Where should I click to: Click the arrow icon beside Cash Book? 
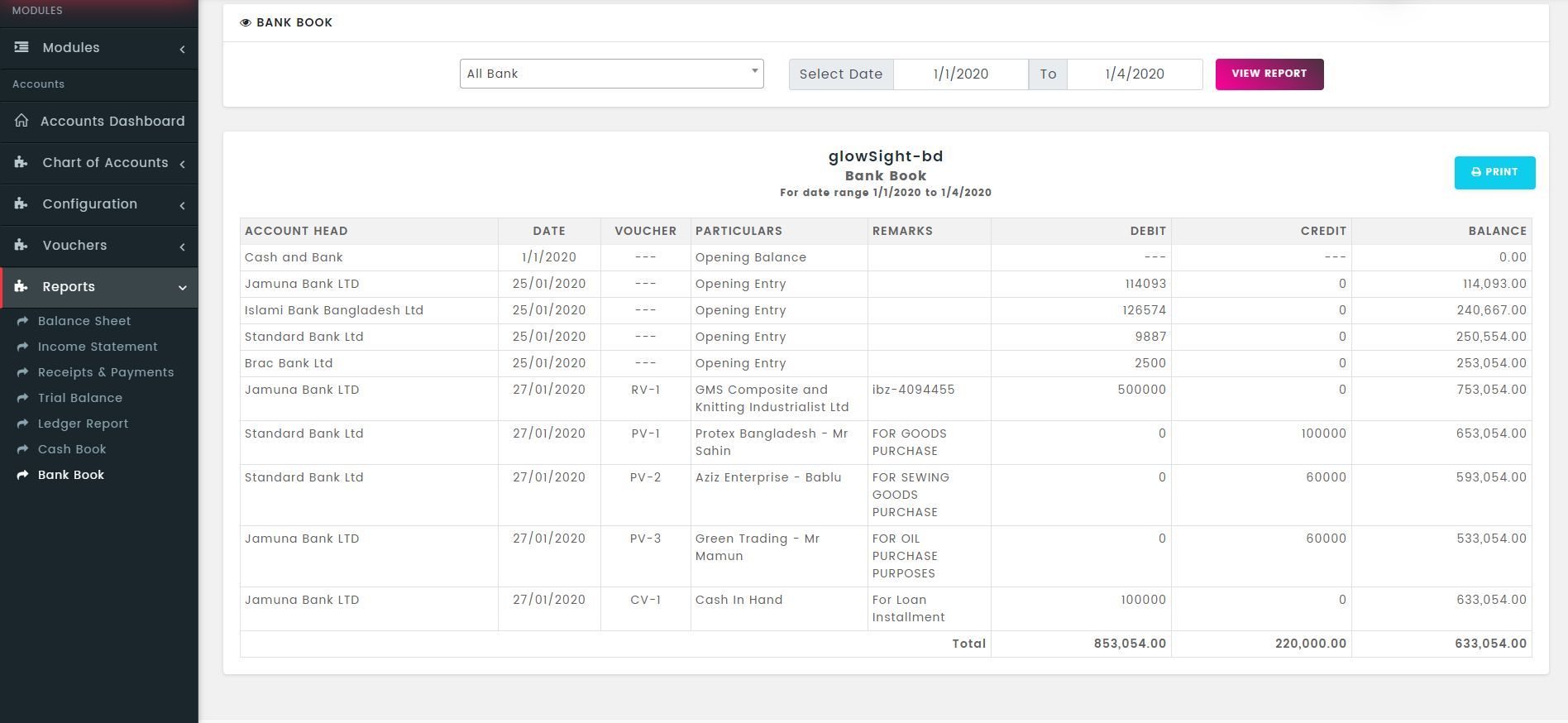click(22, 449)
